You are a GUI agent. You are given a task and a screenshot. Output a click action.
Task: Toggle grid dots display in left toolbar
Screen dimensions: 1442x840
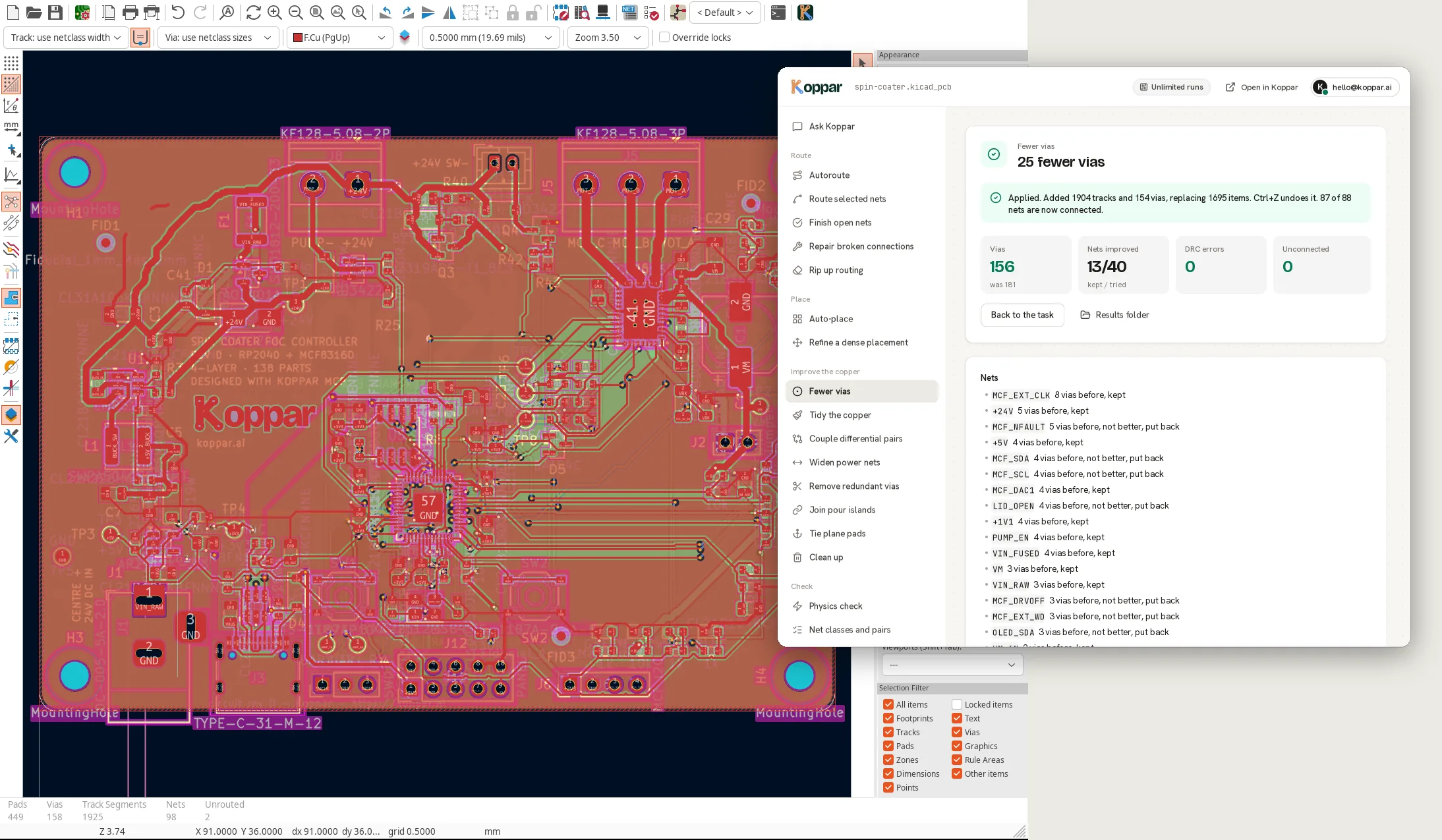click(x=11, y=63)
